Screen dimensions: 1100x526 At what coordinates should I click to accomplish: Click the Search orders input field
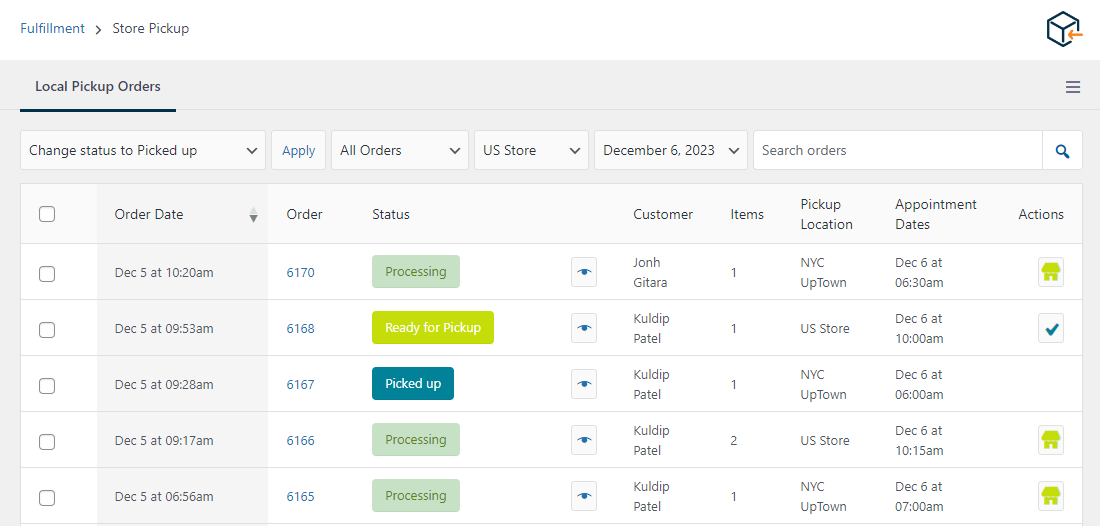click(x=897, y=151)
